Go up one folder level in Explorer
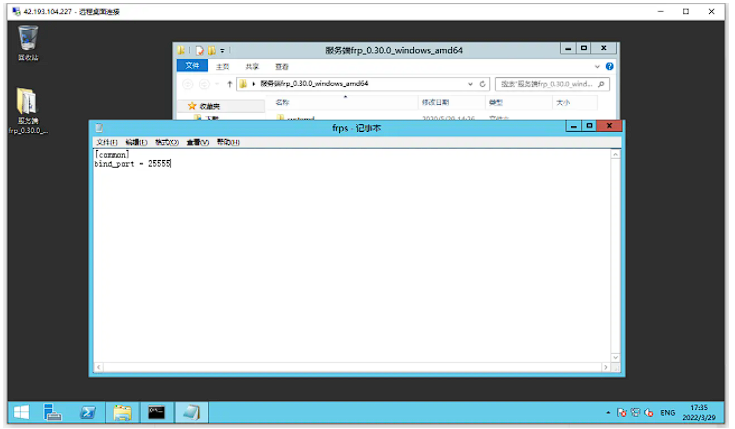735x429 pixels. [x=229, y=84]
